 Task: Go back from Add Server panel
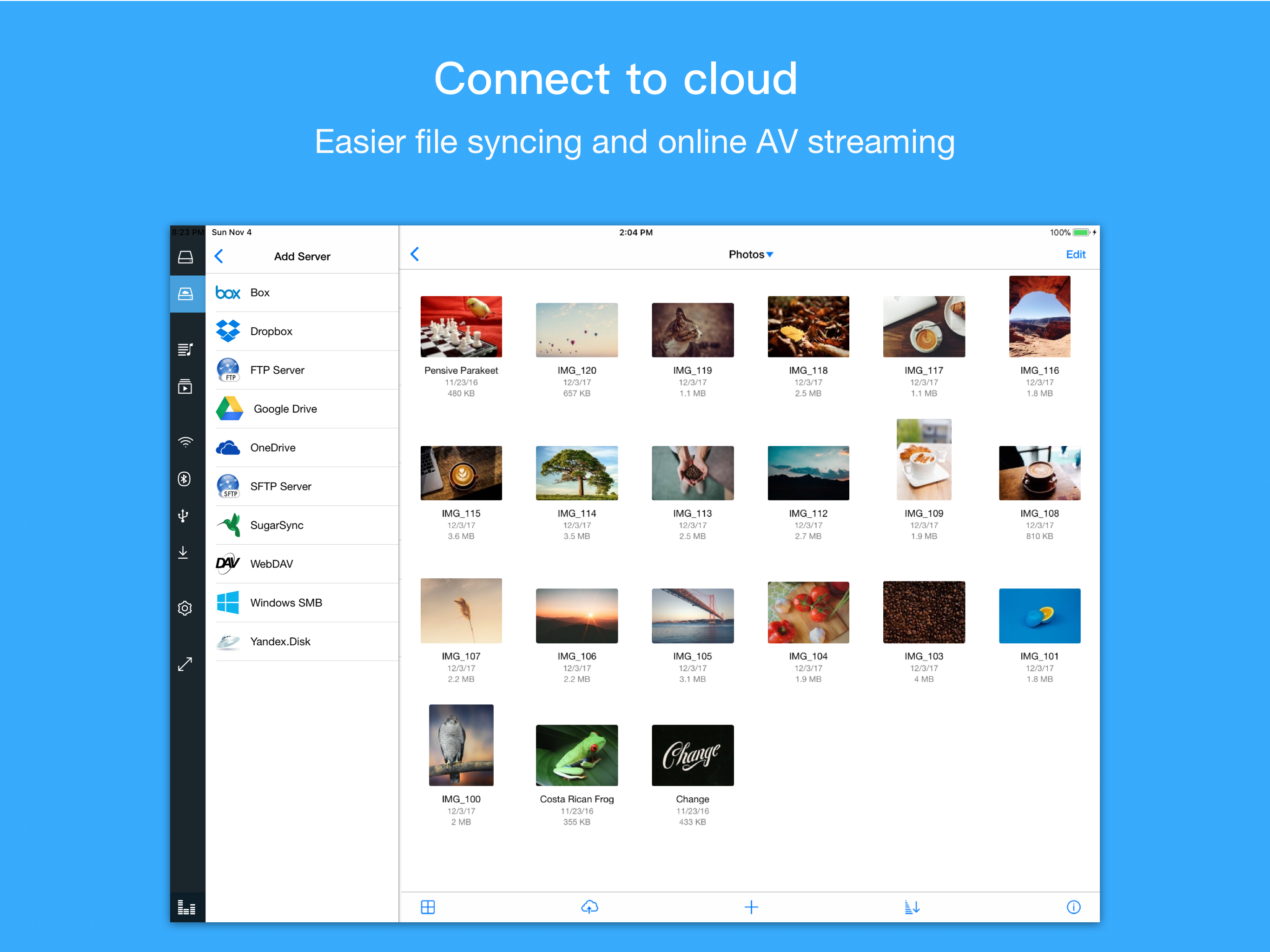tap(219, 256)
